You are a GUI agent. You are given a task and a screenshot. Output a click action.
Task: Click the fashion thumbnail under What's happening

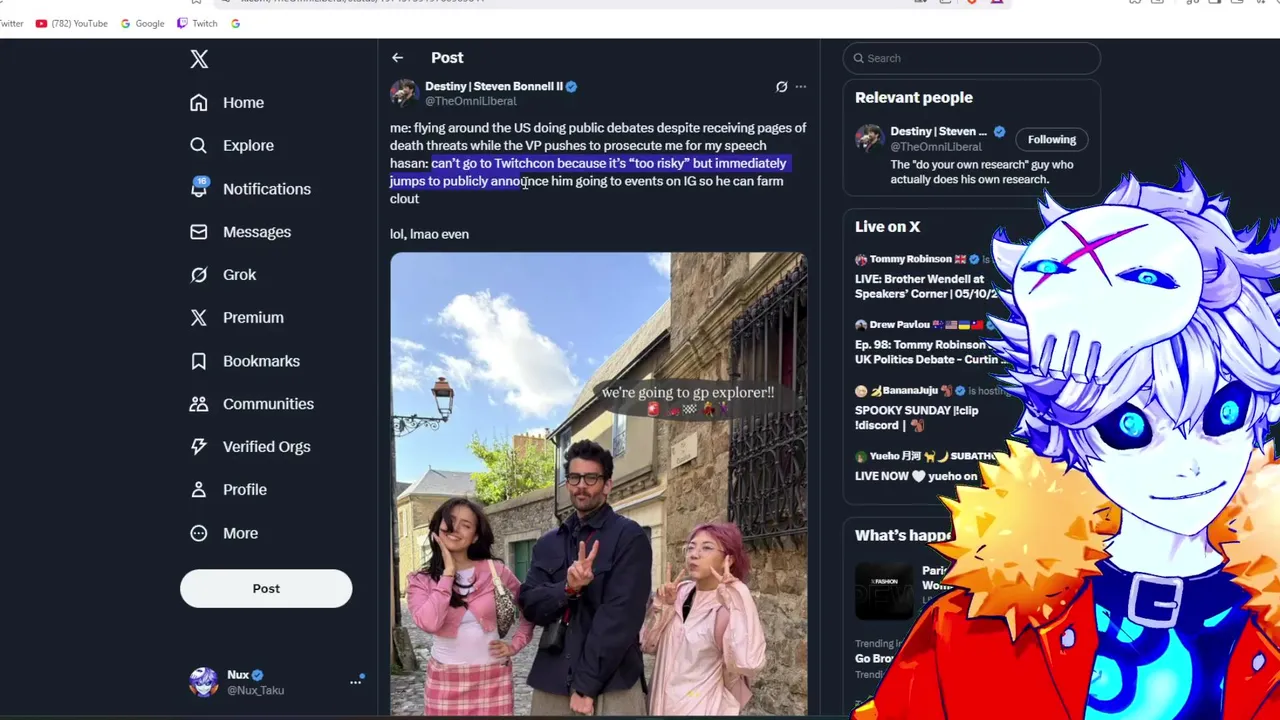point(884,593)
